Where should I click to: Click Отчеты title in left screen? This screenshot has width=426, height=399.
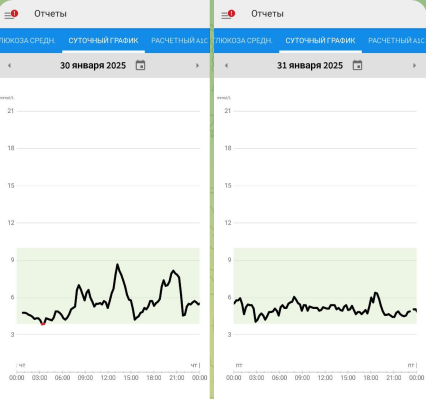[50, 14]
